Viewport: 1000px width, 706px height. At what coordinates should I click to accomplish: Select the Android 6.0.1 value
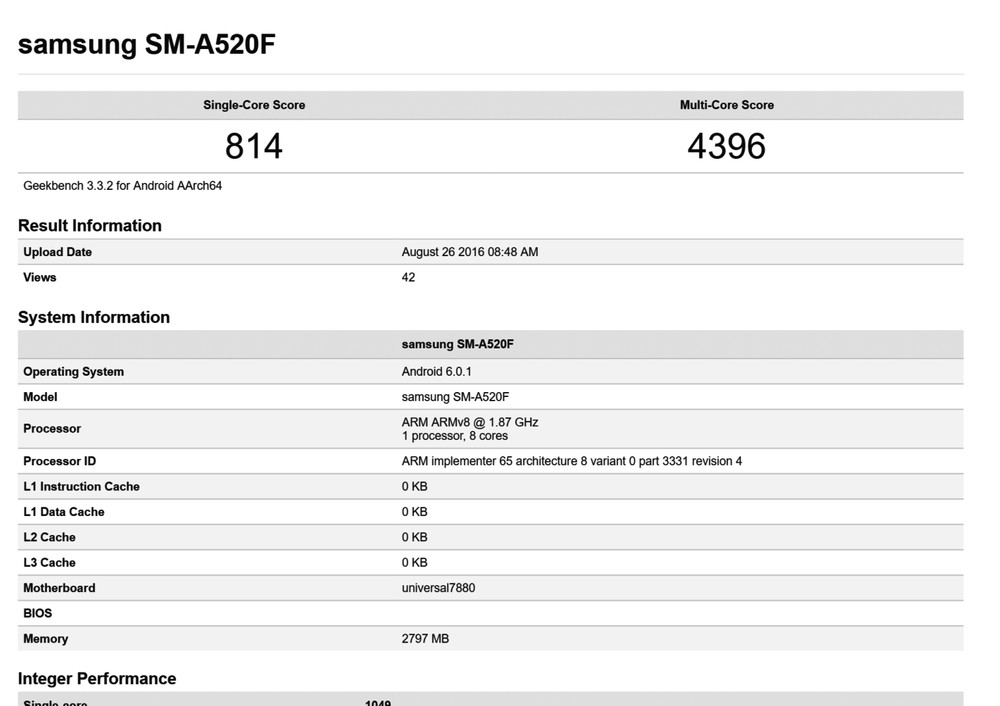pyautogui.click(x=436, y=372)
